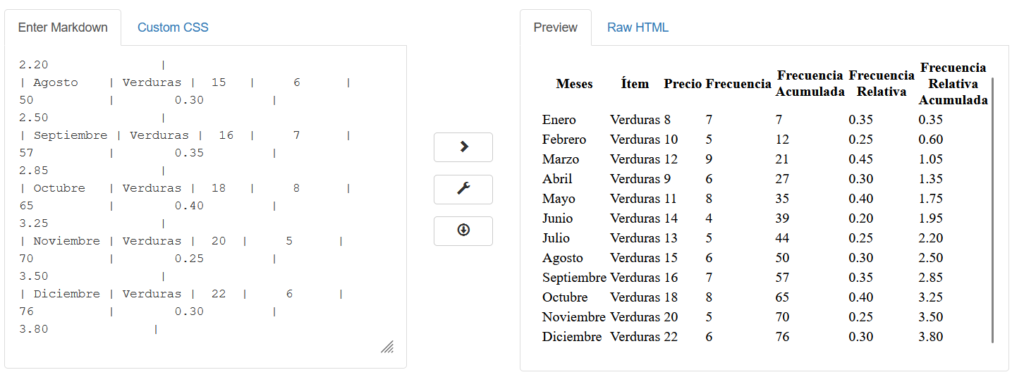Click the Precio column header
Viewport: 1024px width, 389px height.
pyautogui.click(x=682, y=84)
